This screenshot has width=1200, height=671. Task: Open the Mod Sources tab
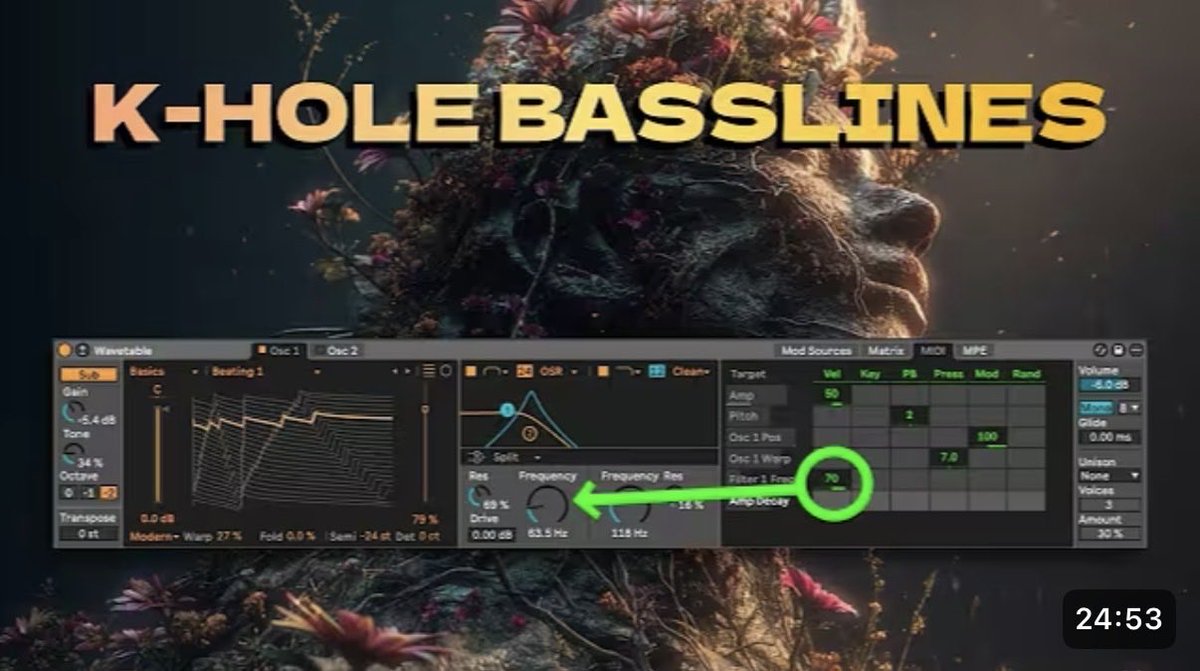pyautogui.click(x=816, y=351)
